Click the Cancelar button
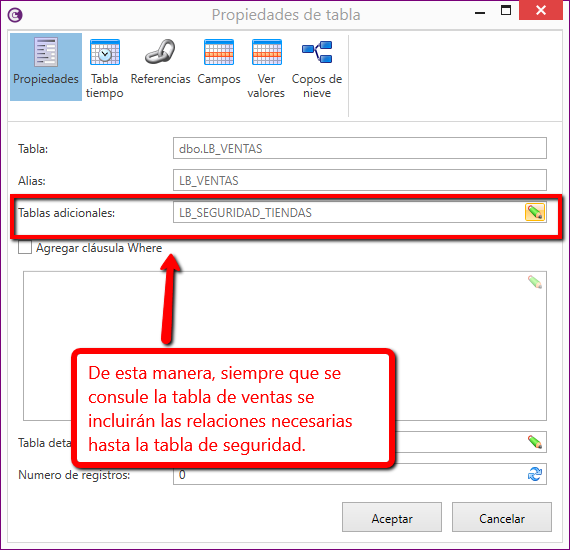This screenshot has width=570, height=550. [502, 517]
